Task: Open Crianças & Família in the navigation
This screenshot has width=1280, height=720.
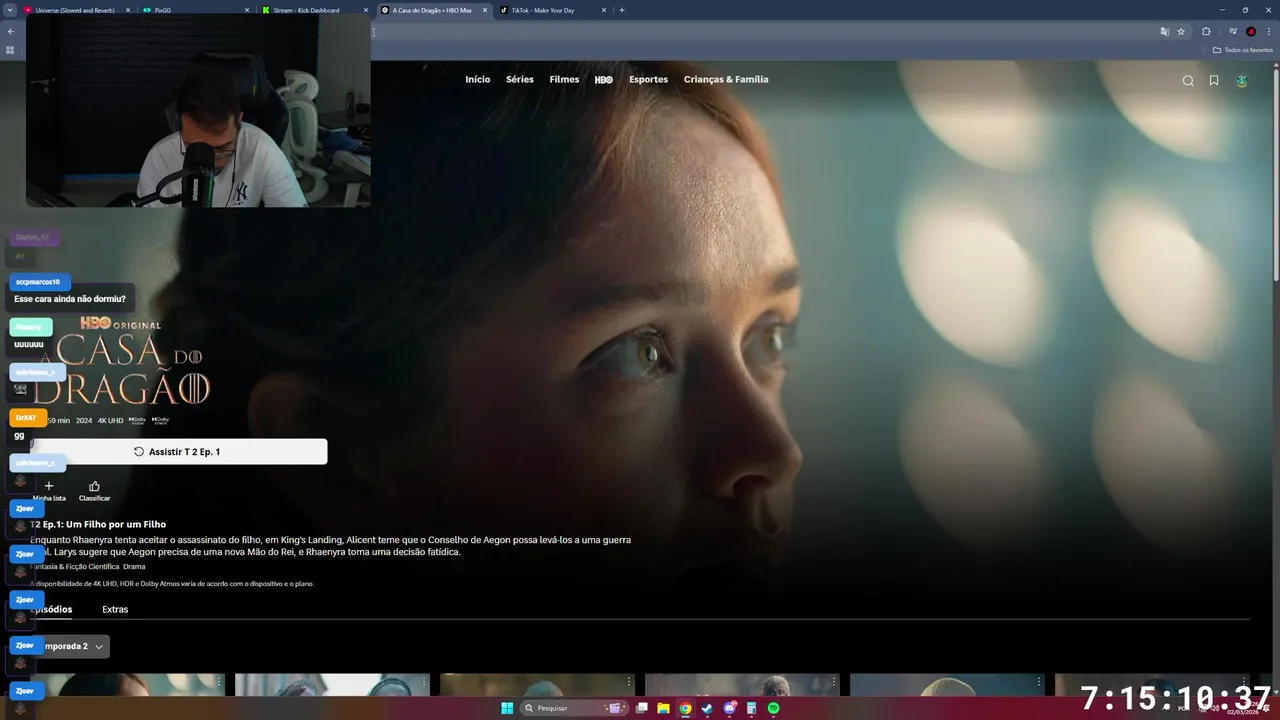Action: pos(726,80)
